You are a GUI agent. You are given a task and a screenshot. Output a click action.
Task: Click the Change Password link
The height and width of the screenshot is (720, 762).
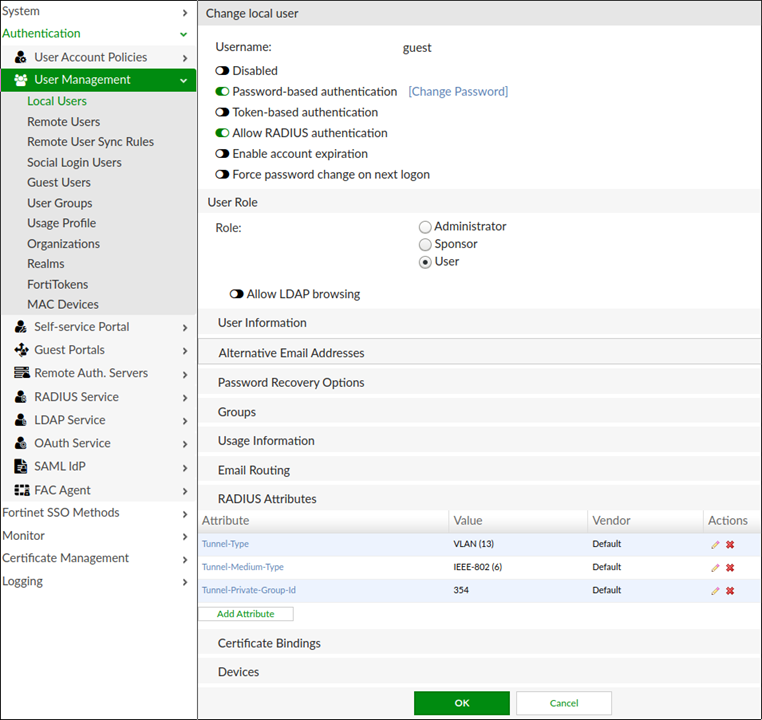click(458, 92)
